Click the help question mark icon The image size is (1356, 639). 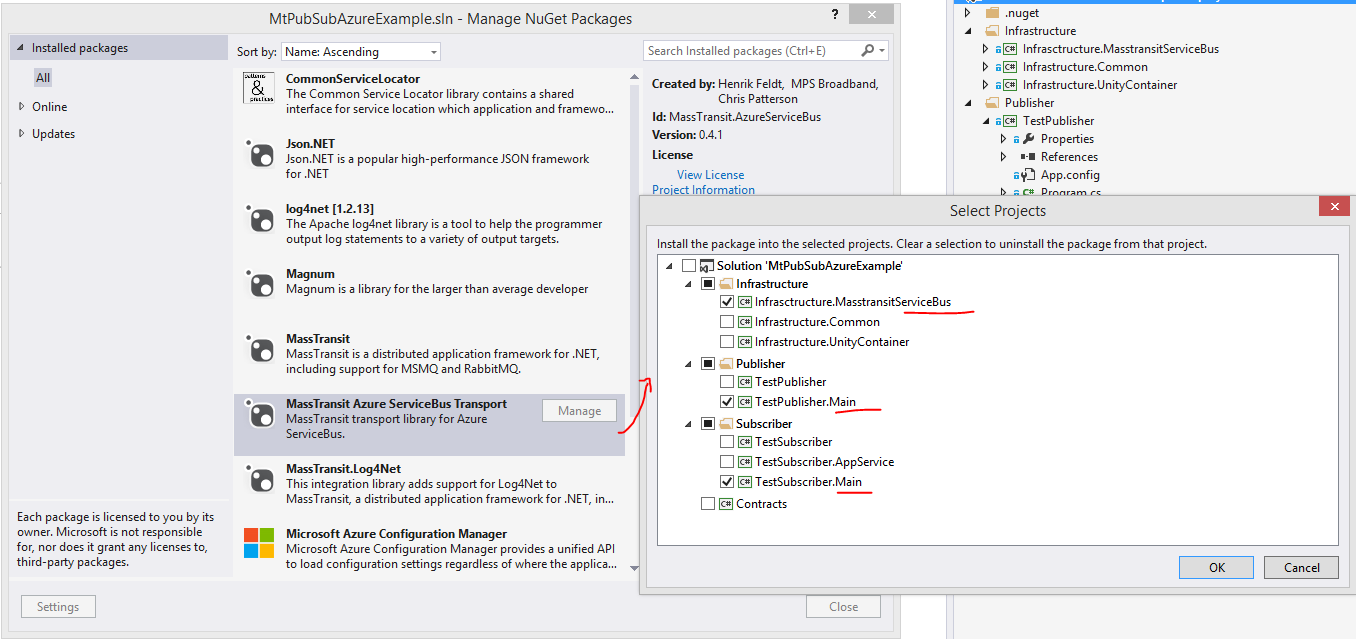835,15
